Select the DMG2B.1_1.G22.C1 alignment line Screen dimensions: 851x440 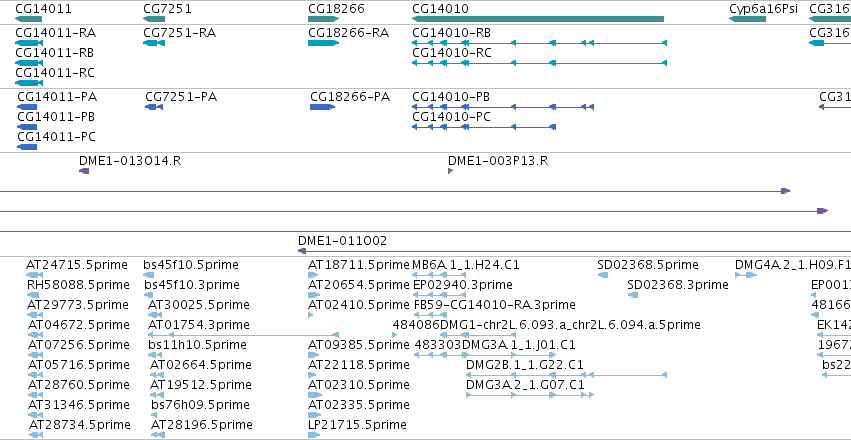(566, 375)
